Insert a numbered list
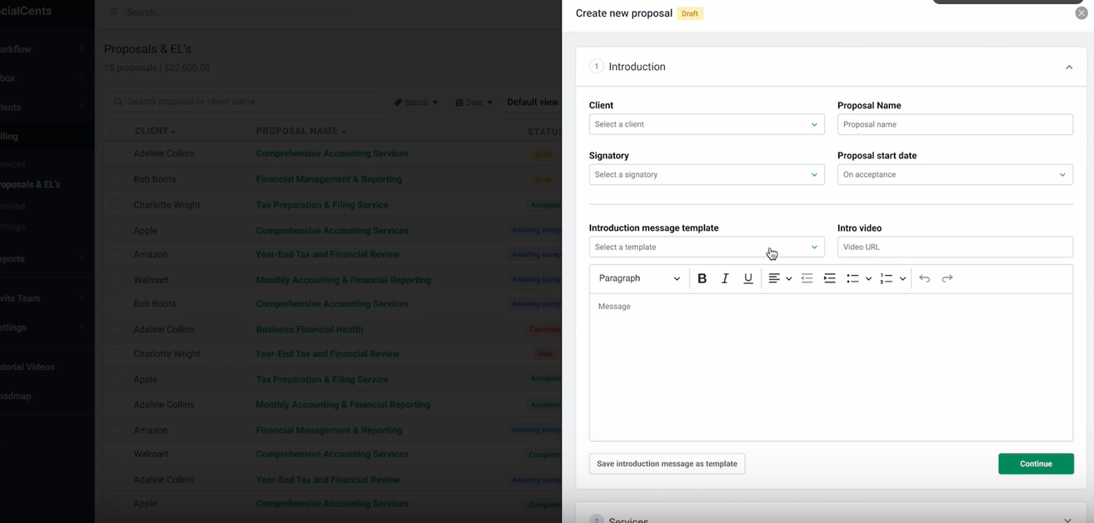The width and height of the screenshot is (1094, 523). (x=887, y=278)
